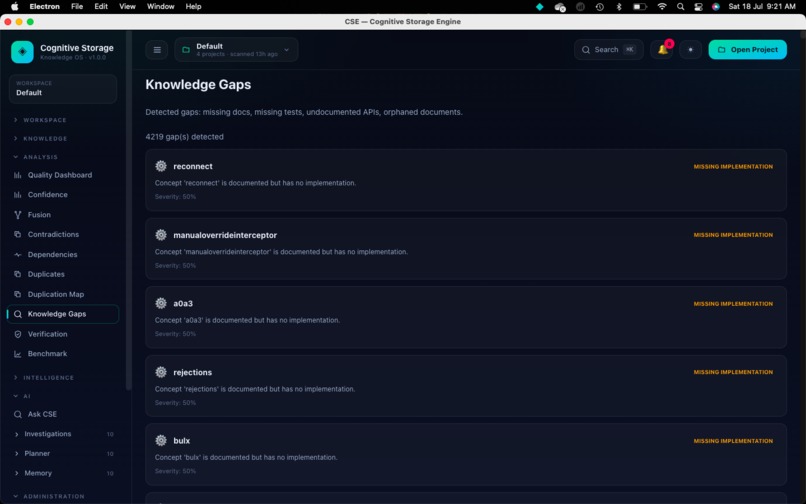This screenshot has width=806, height=504.
Task: Click the Workspace Default selector box
Action: click(x=63, y=88)
